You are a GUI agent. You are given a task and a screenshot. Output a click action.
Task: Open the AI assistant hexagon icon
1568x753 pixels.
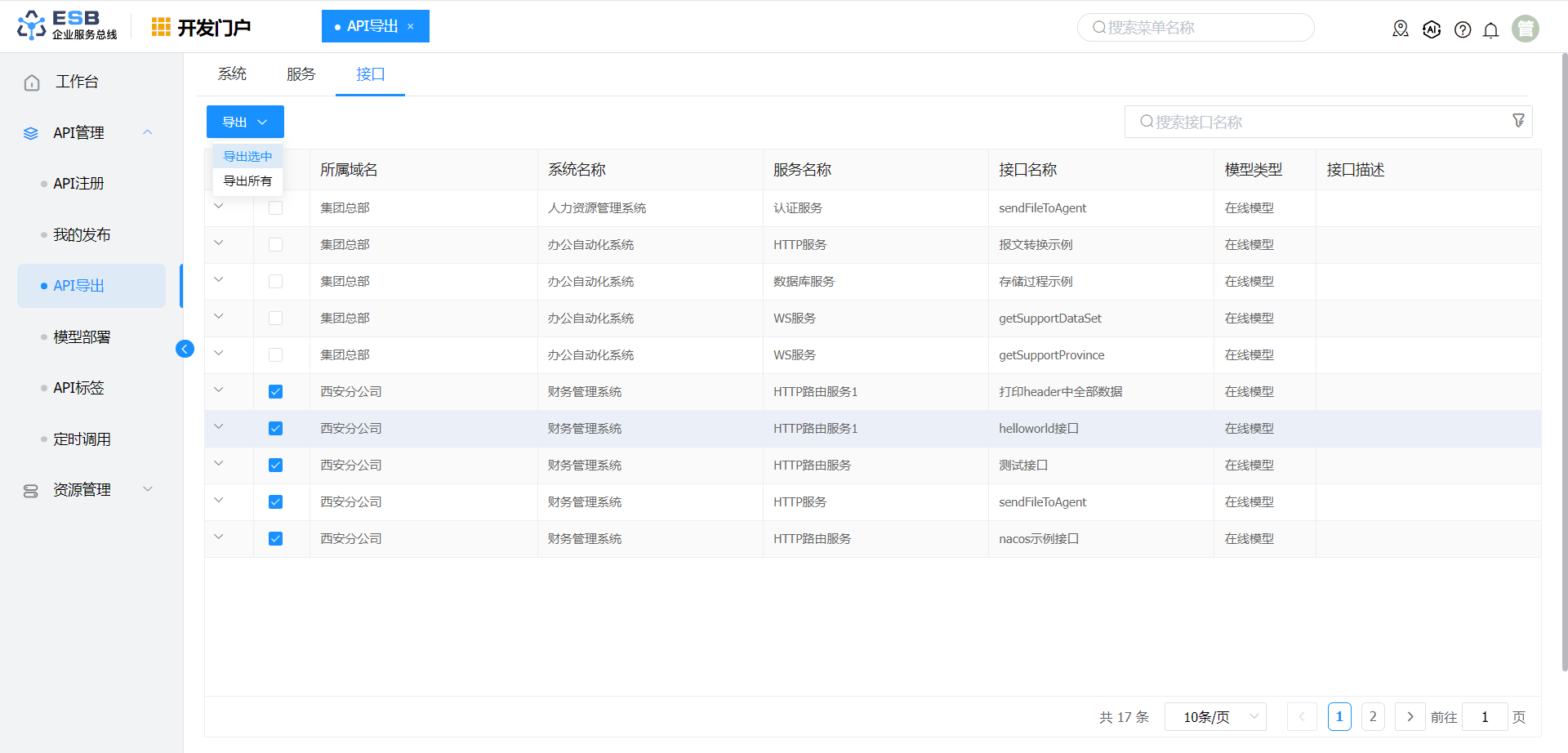click(x=1432, y=29)
